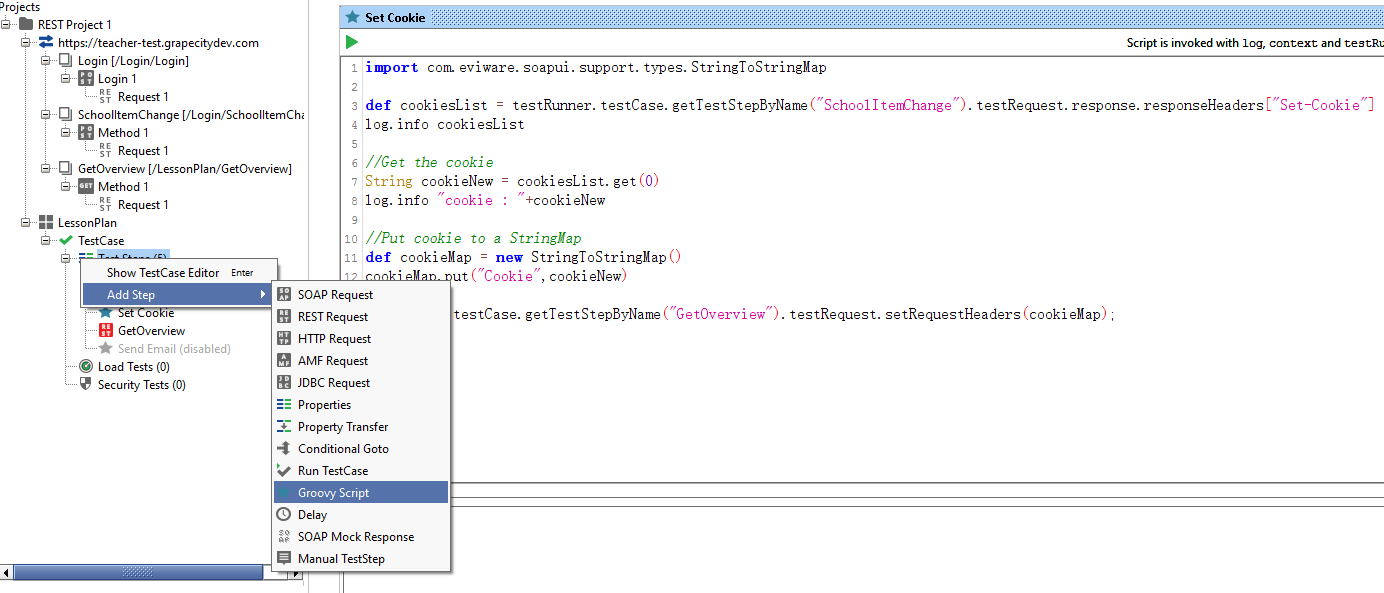This screenshot has height=593, width=1384.
Task: Add an AMF Request step
Action: (361, 361)
